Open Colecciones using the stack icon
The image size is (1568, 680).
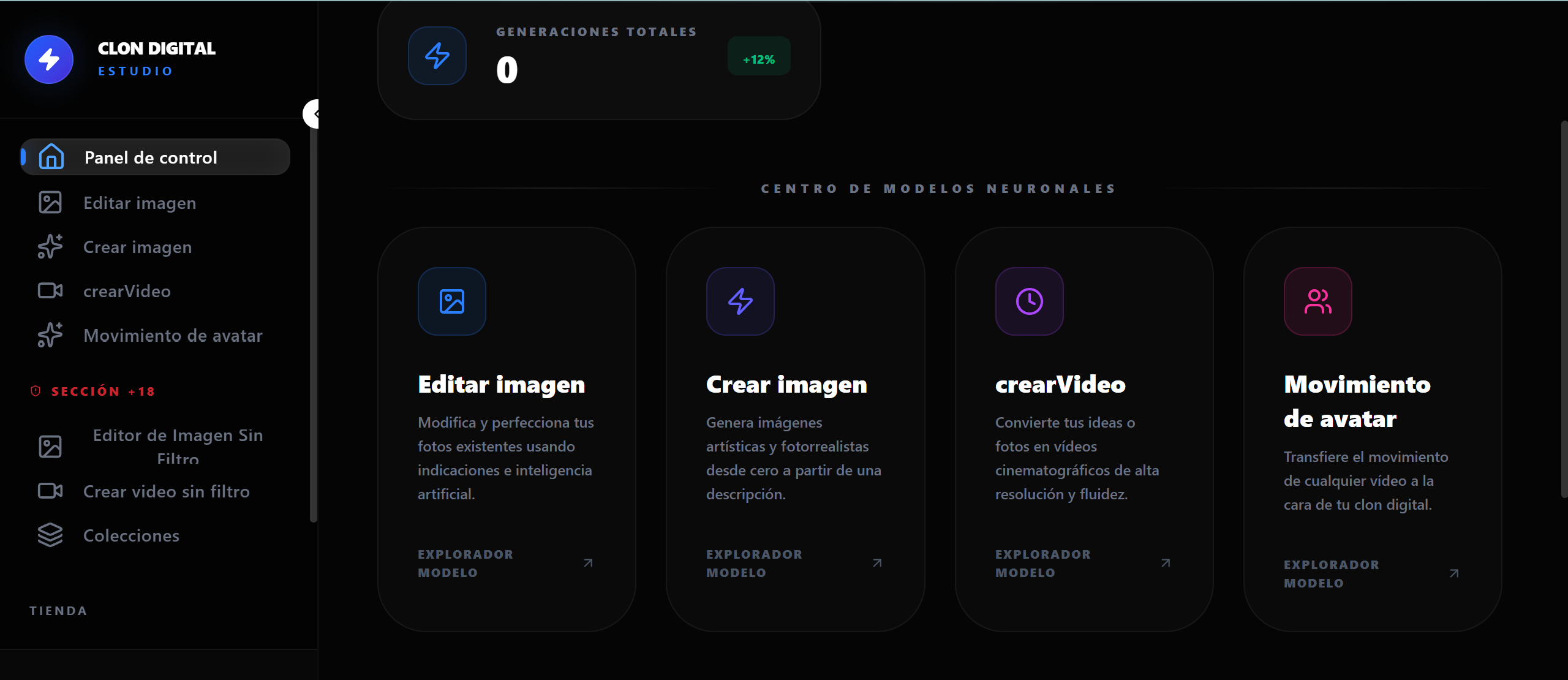click(50, 535)
